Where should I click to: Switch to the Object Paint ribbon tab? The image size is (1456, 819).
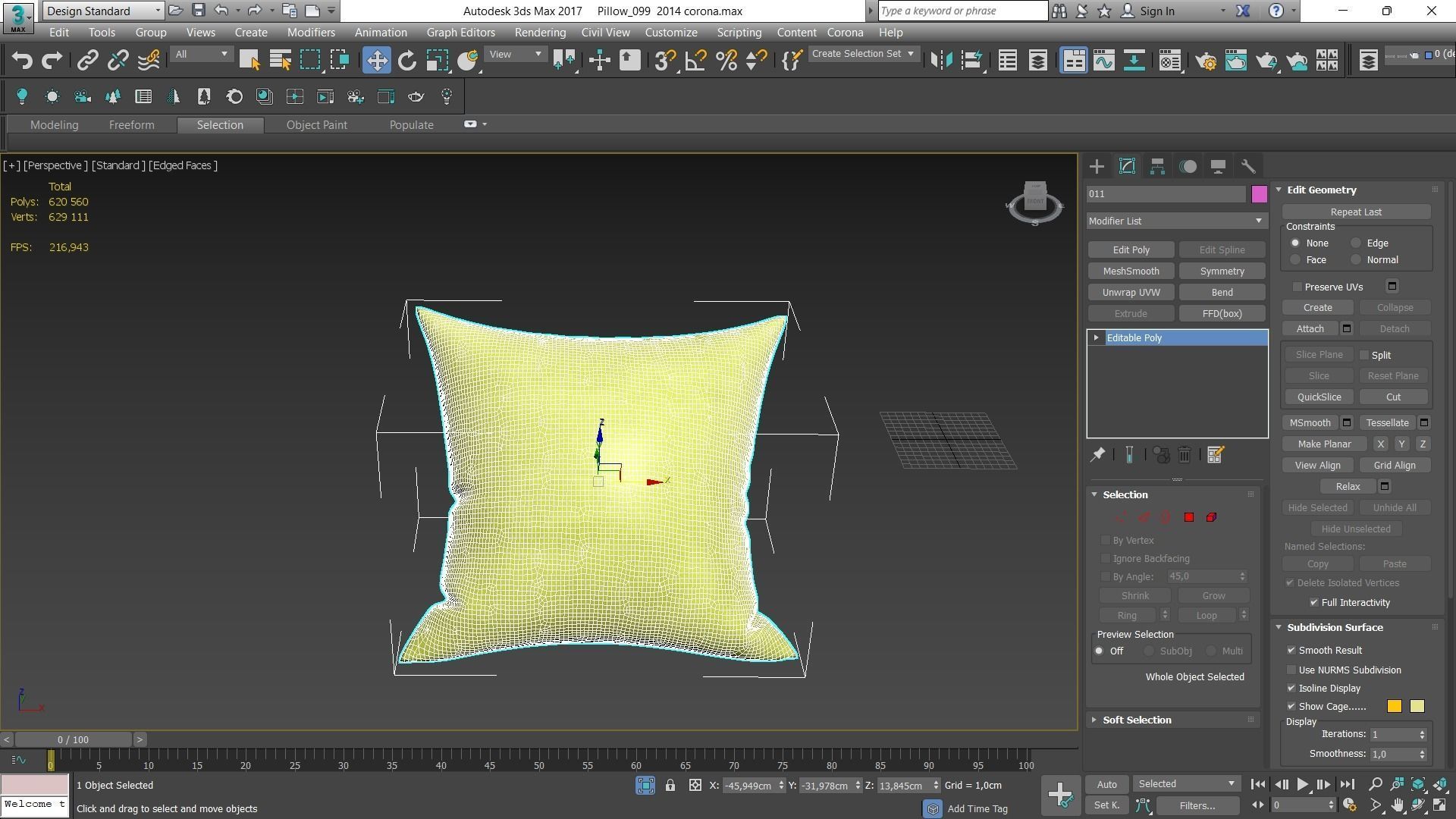(x=316, y=125)
